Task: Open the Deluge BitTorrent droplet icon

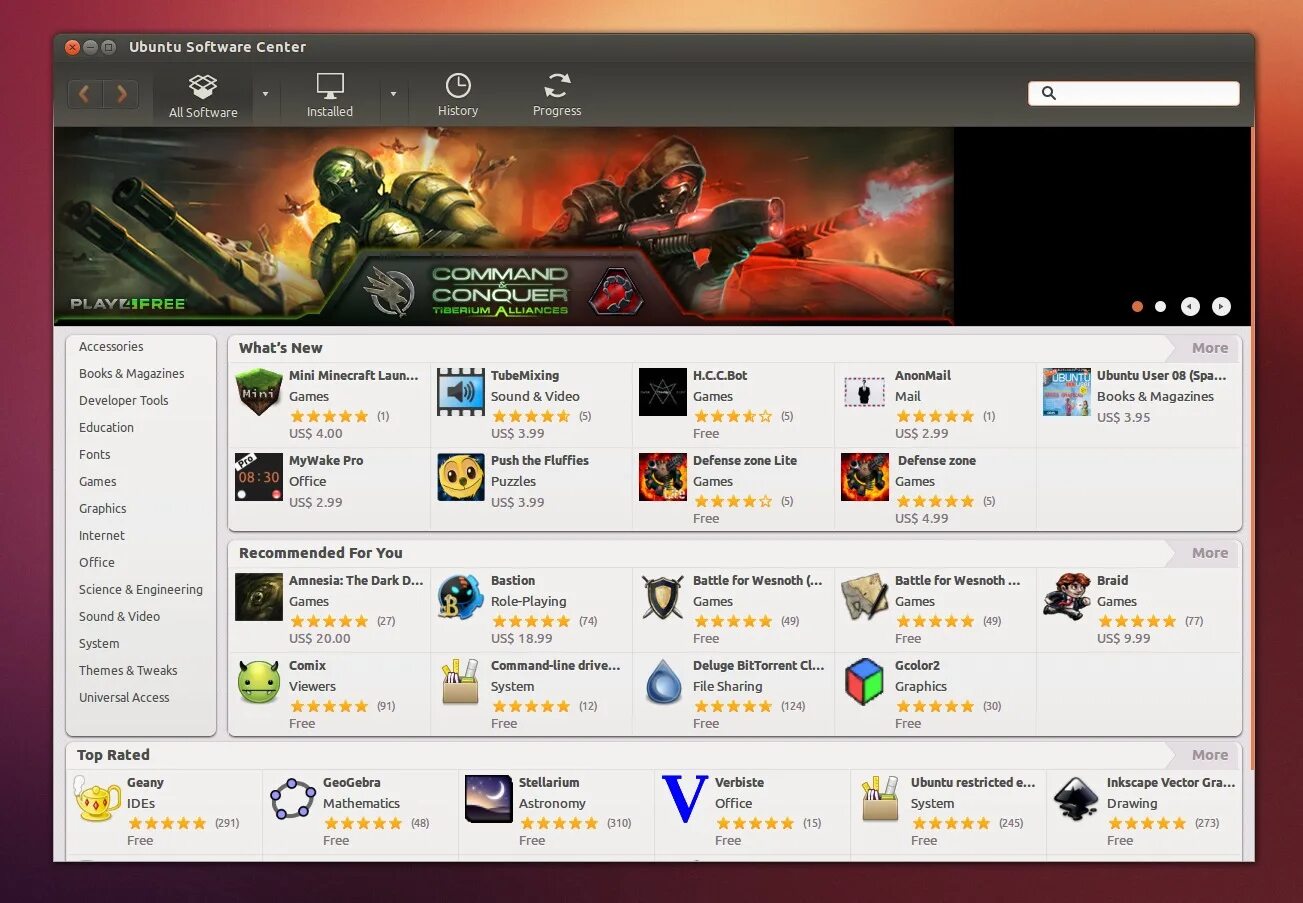Action: [663, 682]
